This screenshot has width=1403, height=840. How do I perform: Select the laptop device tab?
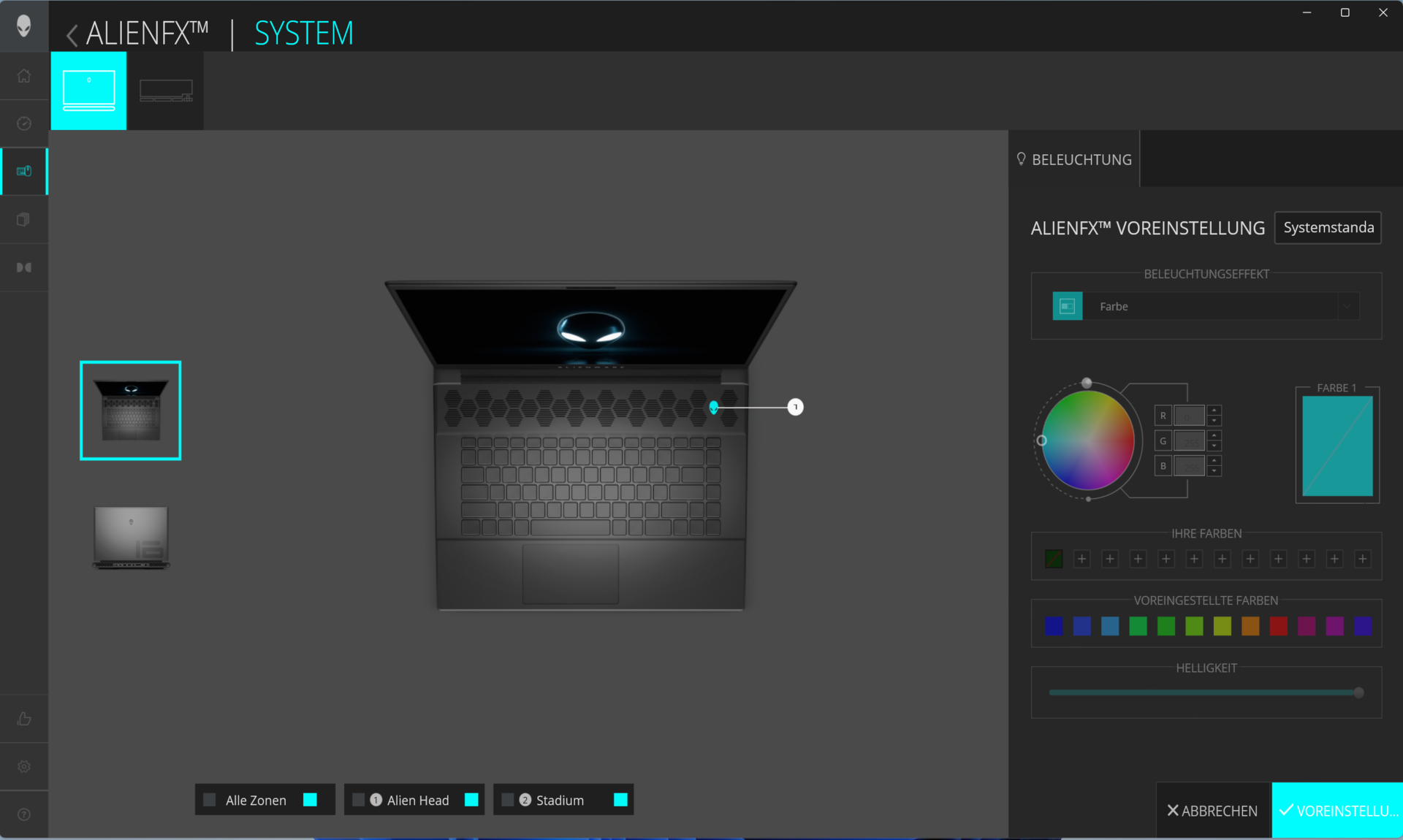pyautogui.click(x=88, y=91)
